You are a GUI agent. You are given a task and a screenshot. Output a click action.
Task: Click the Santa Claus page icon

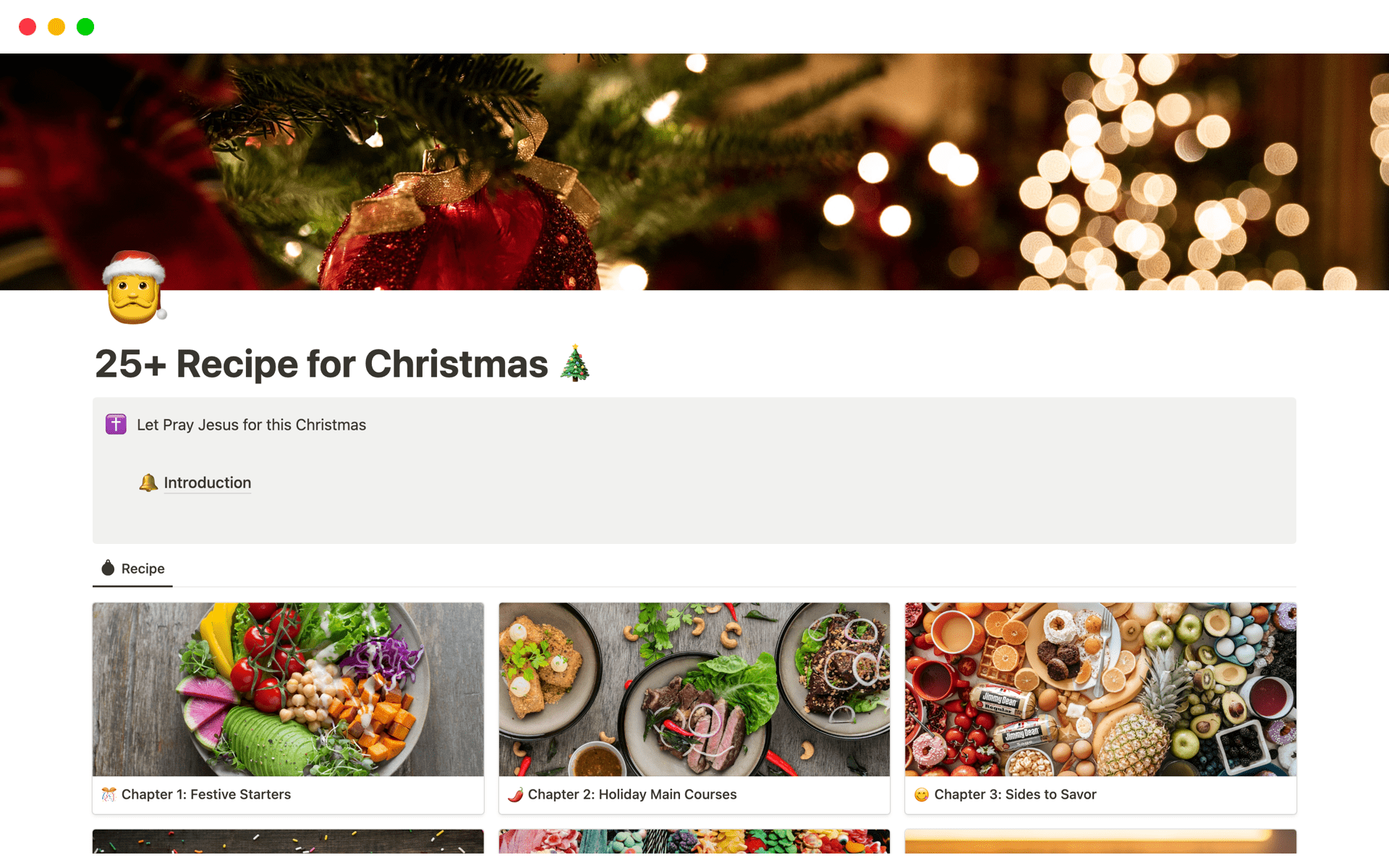(134, 288)
